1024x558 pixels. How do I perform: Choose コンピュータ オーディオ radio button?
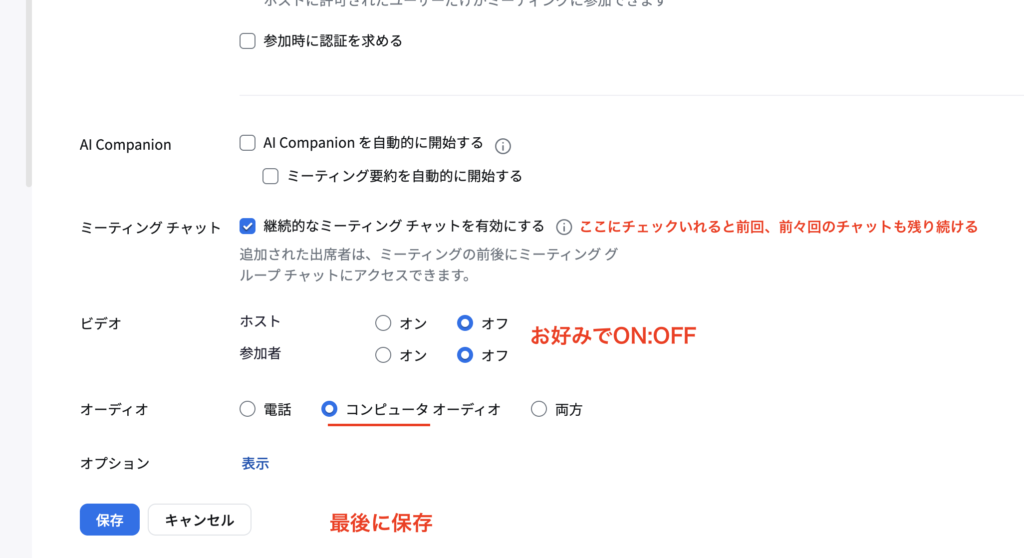tap(329, 409)
